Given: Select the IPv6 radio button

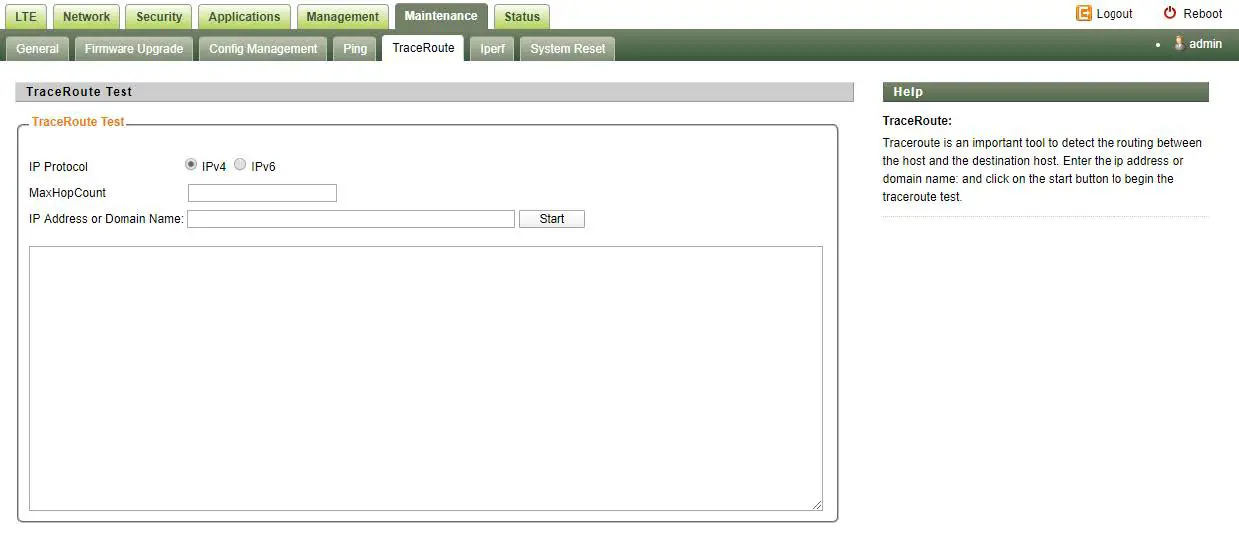Looking at the screenshot, I should pos(240,165).
